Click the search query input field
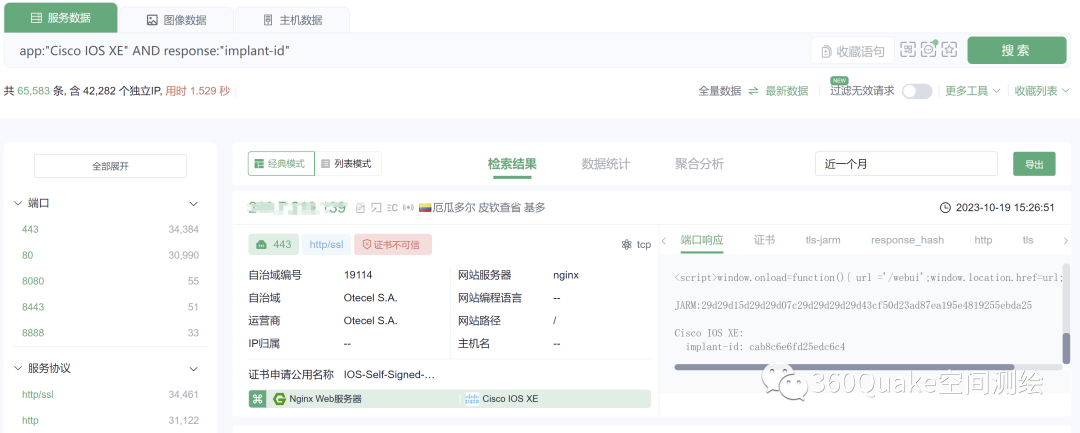 click(x=406, y=50)
